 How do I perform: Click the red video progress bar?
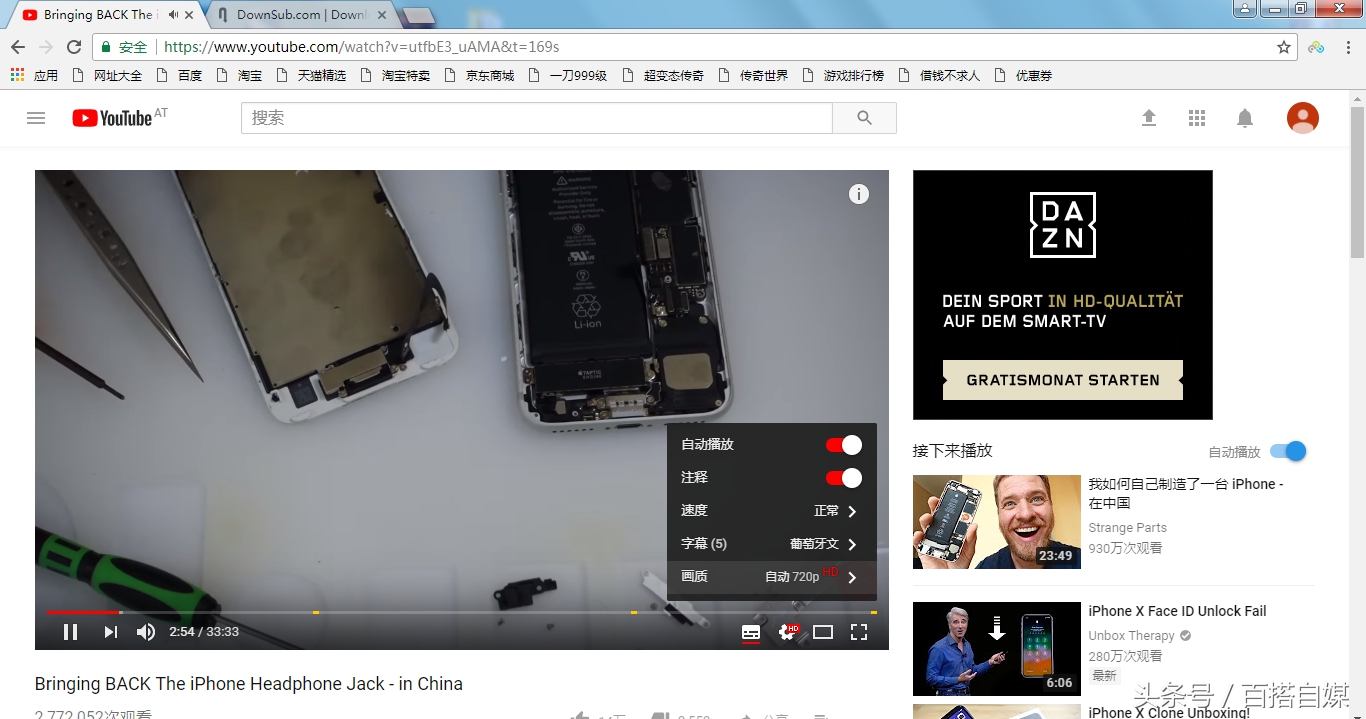(85, 611)
